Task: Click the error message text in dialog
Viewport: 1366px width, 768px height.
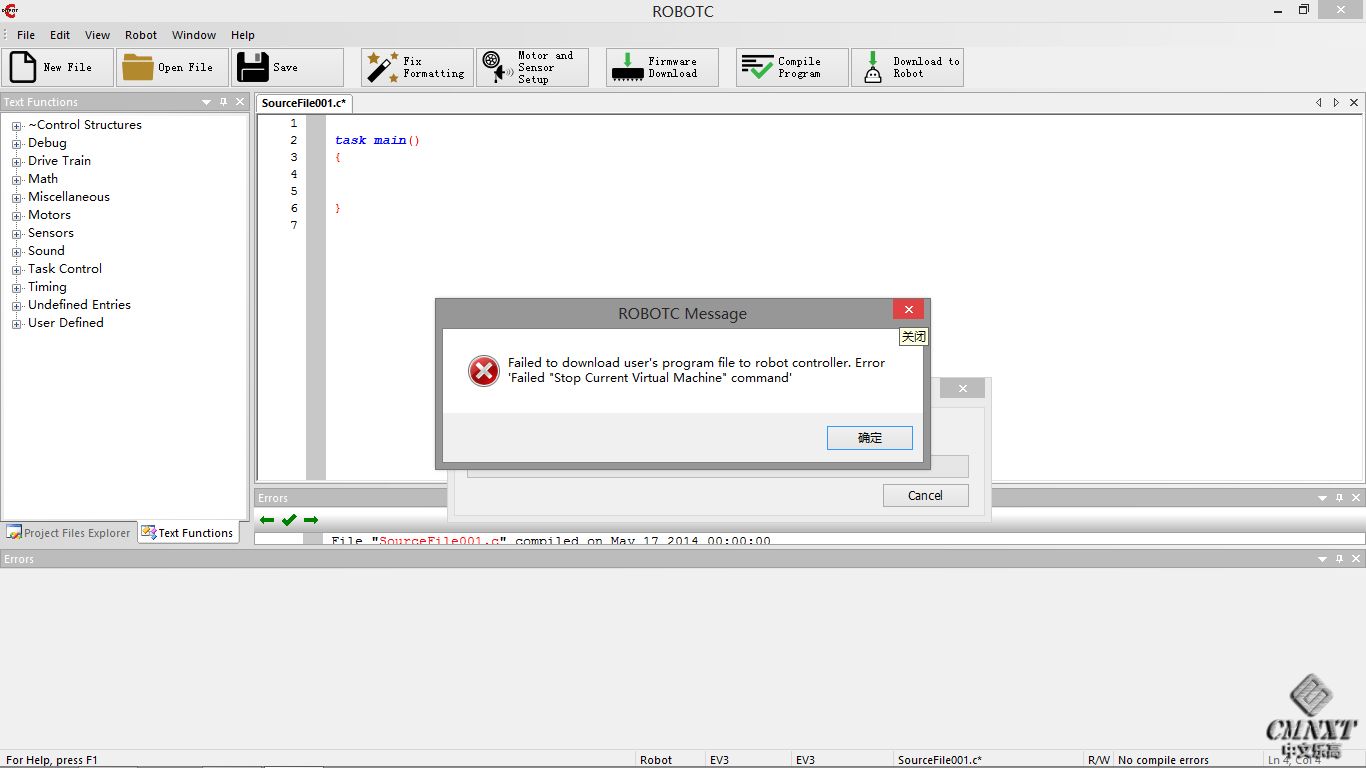Action: click(x=697, y=370)
